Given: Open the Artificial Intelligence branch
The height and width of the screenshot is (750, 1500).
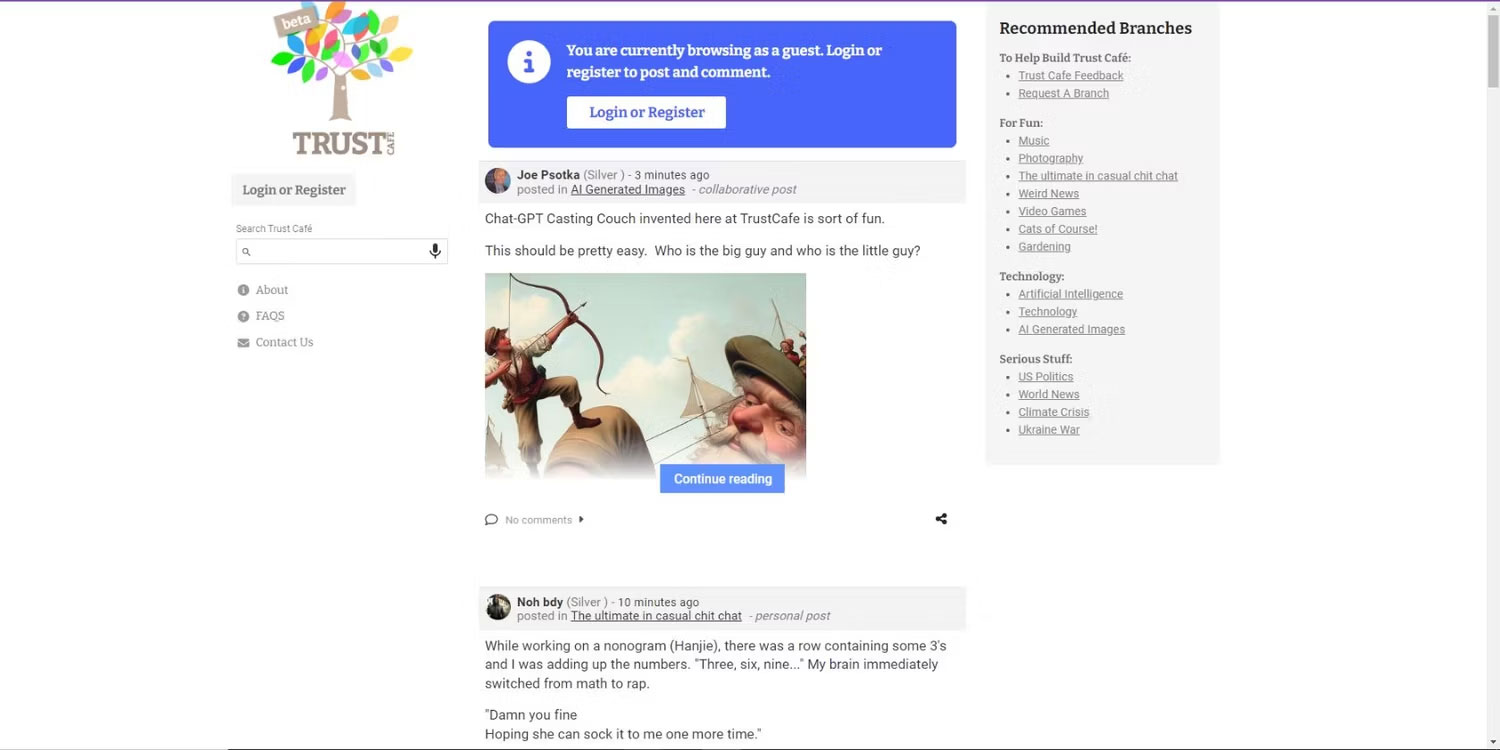Looking at the screenshot, I should pyautogui.click(x=1071, y=294).
